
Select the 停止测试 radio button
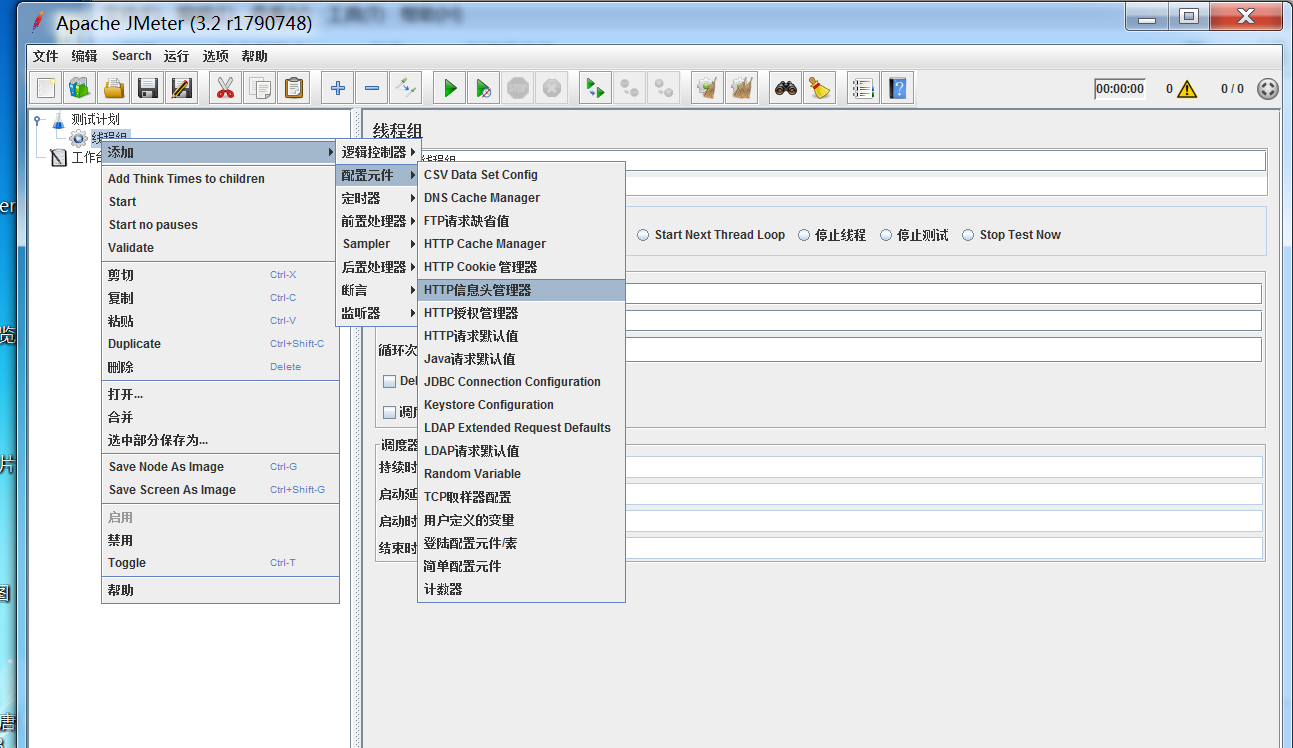click(x=886, y=235)
